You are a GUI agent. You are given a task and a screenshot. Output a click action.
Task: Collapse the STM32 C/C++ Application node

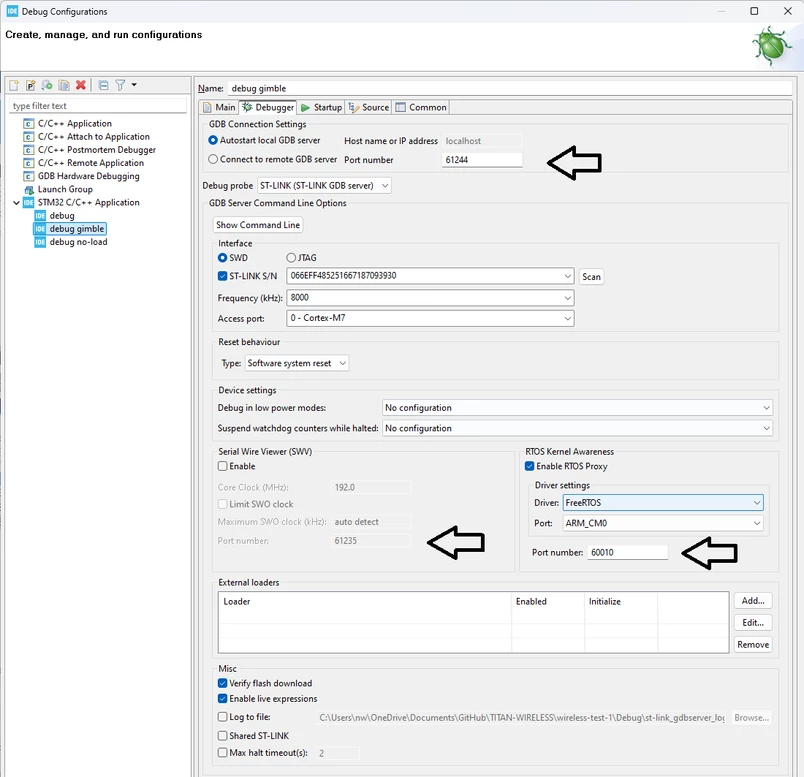click(x=16, y=203)
